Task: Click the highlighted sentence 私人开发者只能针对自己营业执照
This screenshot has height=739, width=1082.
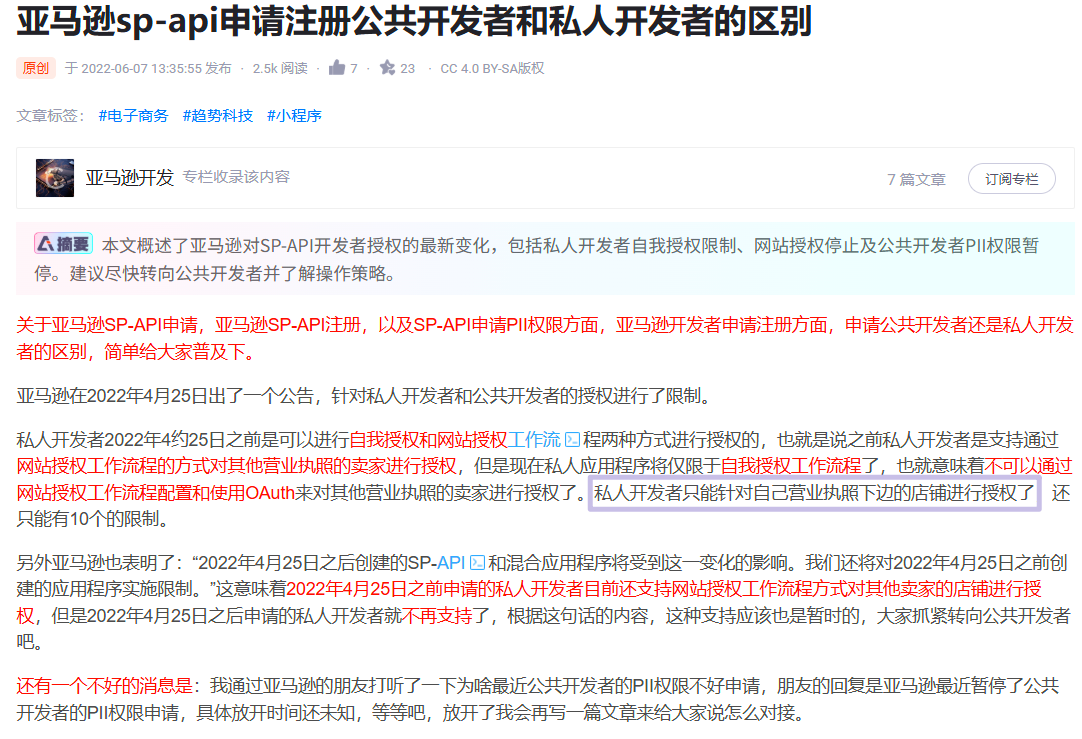Action: pyautogui.click(x=814, y=493)
